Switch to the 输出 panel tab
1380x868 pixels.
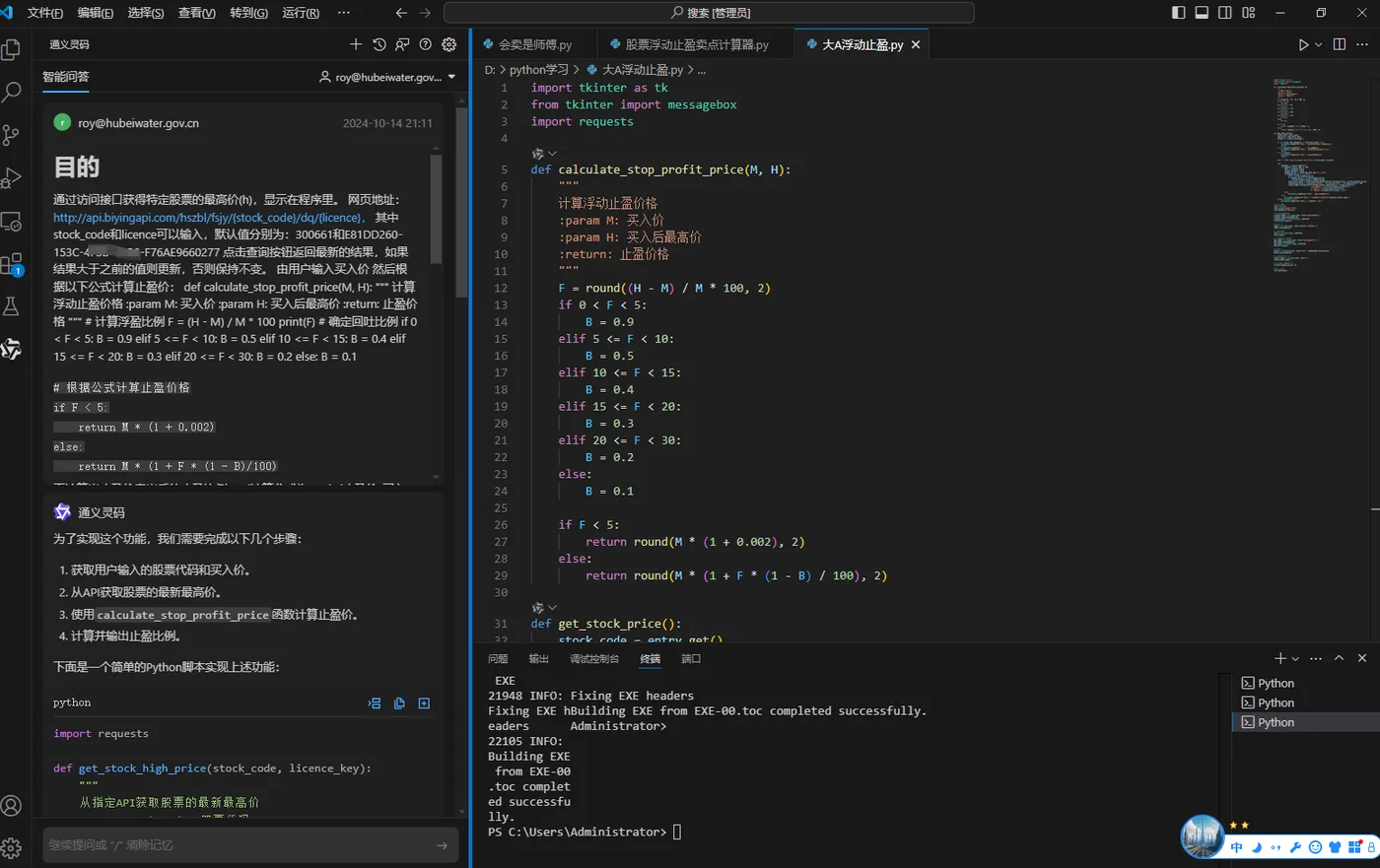(x=538, y=658)
